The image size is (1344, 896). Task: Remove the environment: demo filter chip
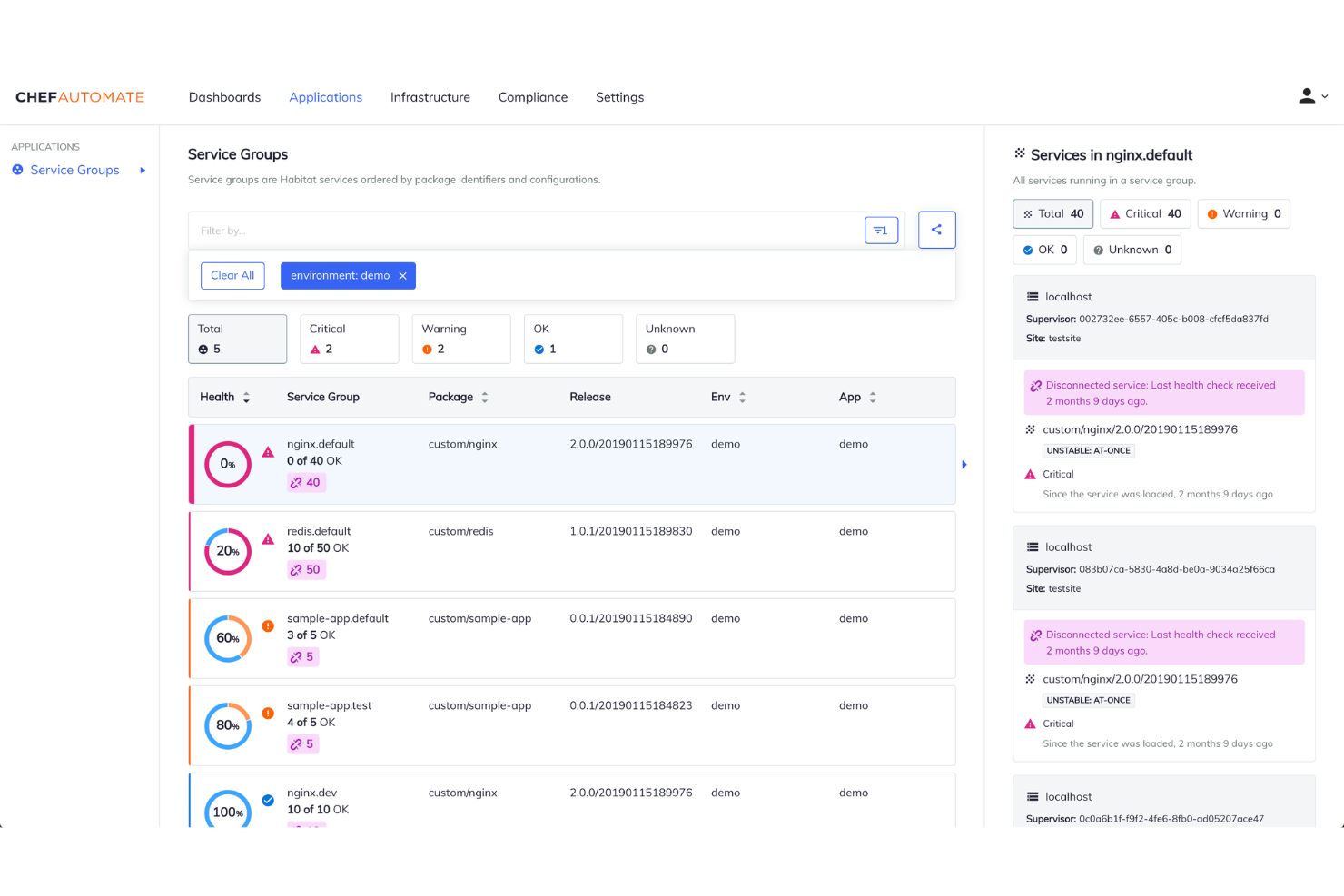[x=403, y=275]
